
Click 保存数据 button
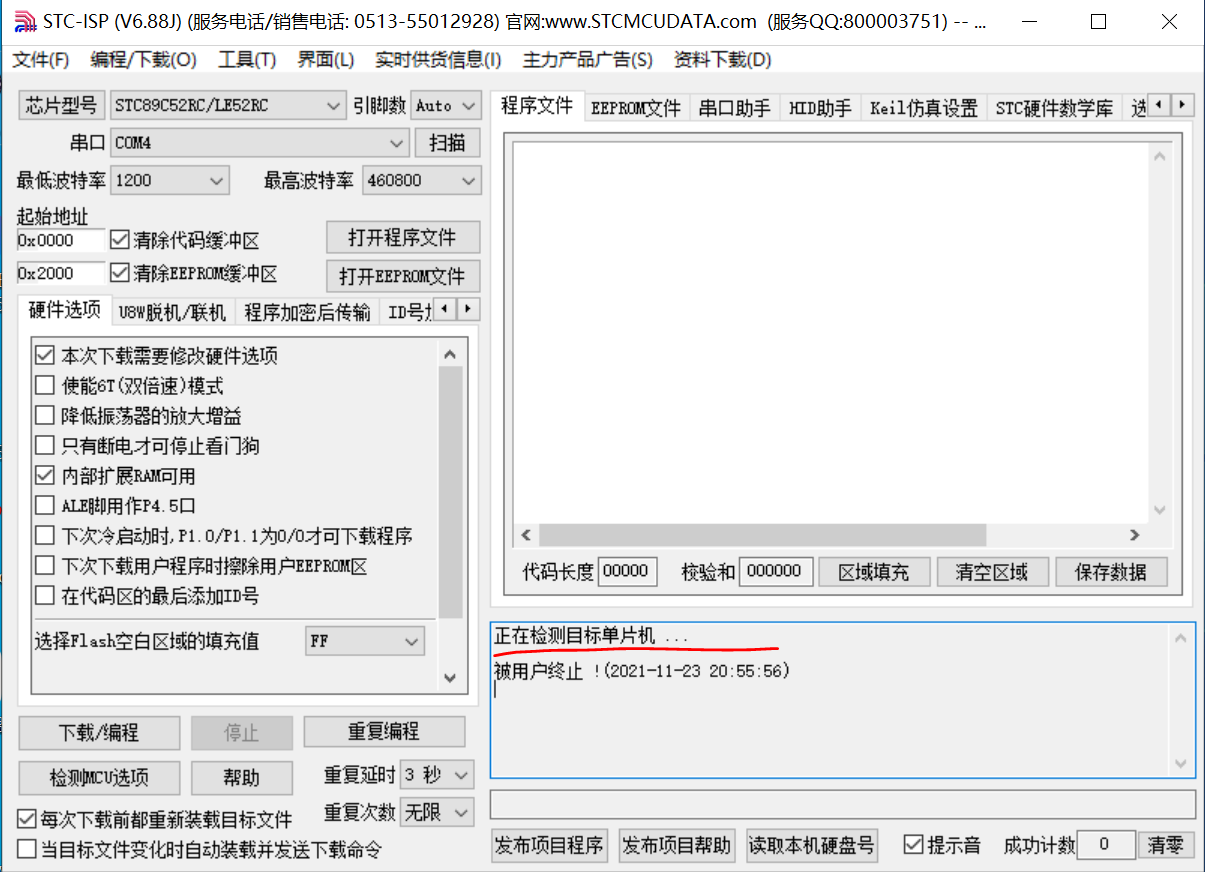click(1111, 571)
